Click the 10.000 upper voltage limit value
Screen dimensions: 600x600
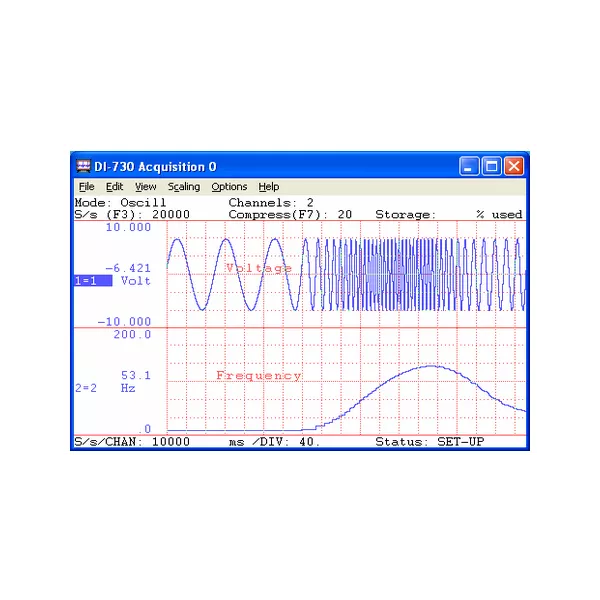128,227
